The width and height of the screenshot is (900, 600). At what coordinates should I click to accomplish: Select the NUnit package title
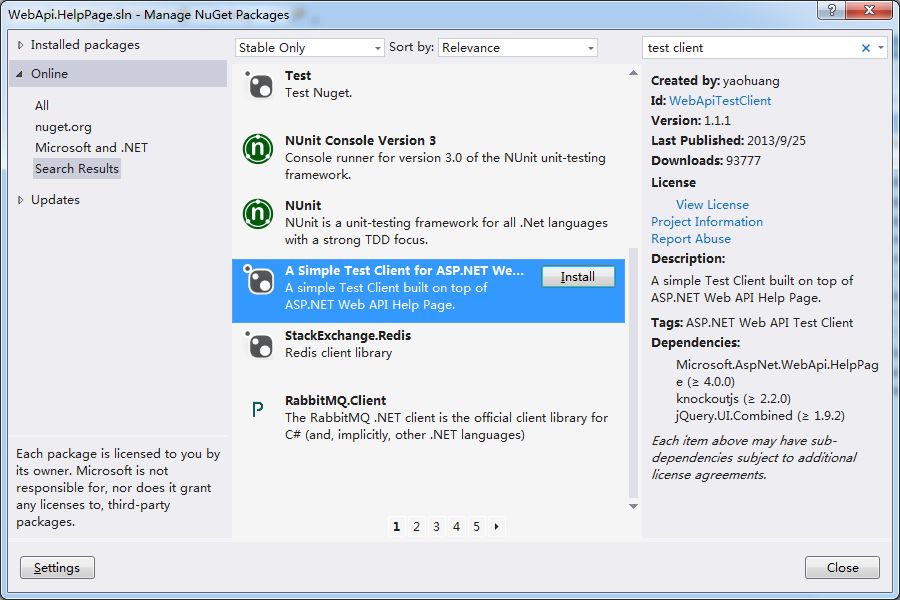tap(303, 205)
